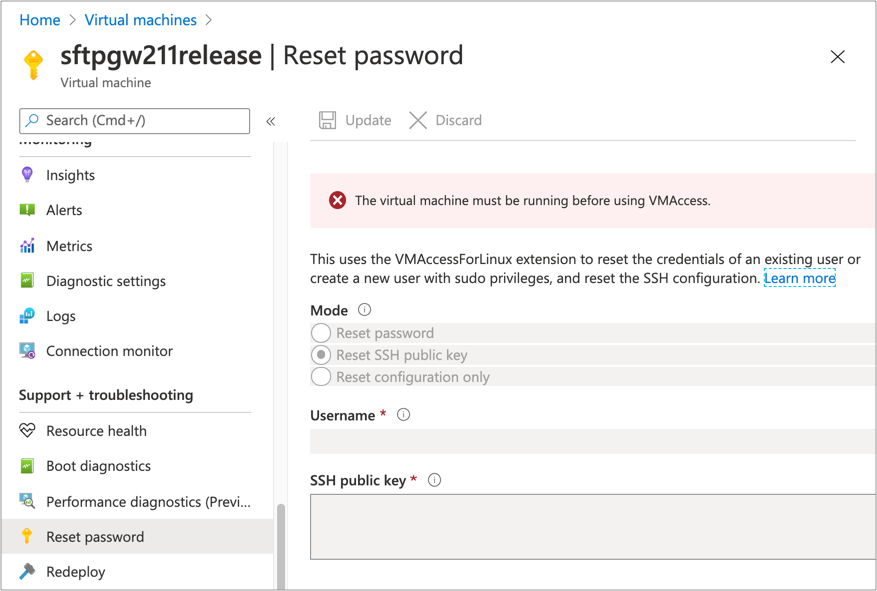Viewport: 877px width, 591px height.
Task: Click the magnifier icon in the search box
Action: 32,120
